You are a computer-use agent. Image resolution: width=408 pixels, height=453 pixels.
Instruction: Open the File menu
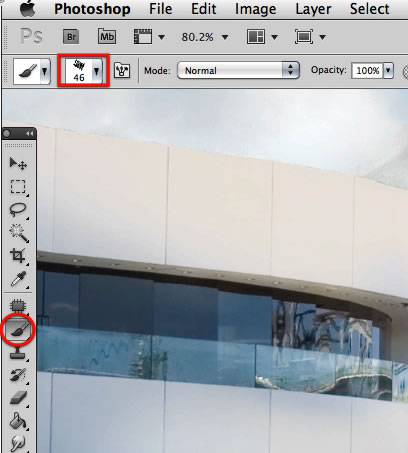point(160,9)
